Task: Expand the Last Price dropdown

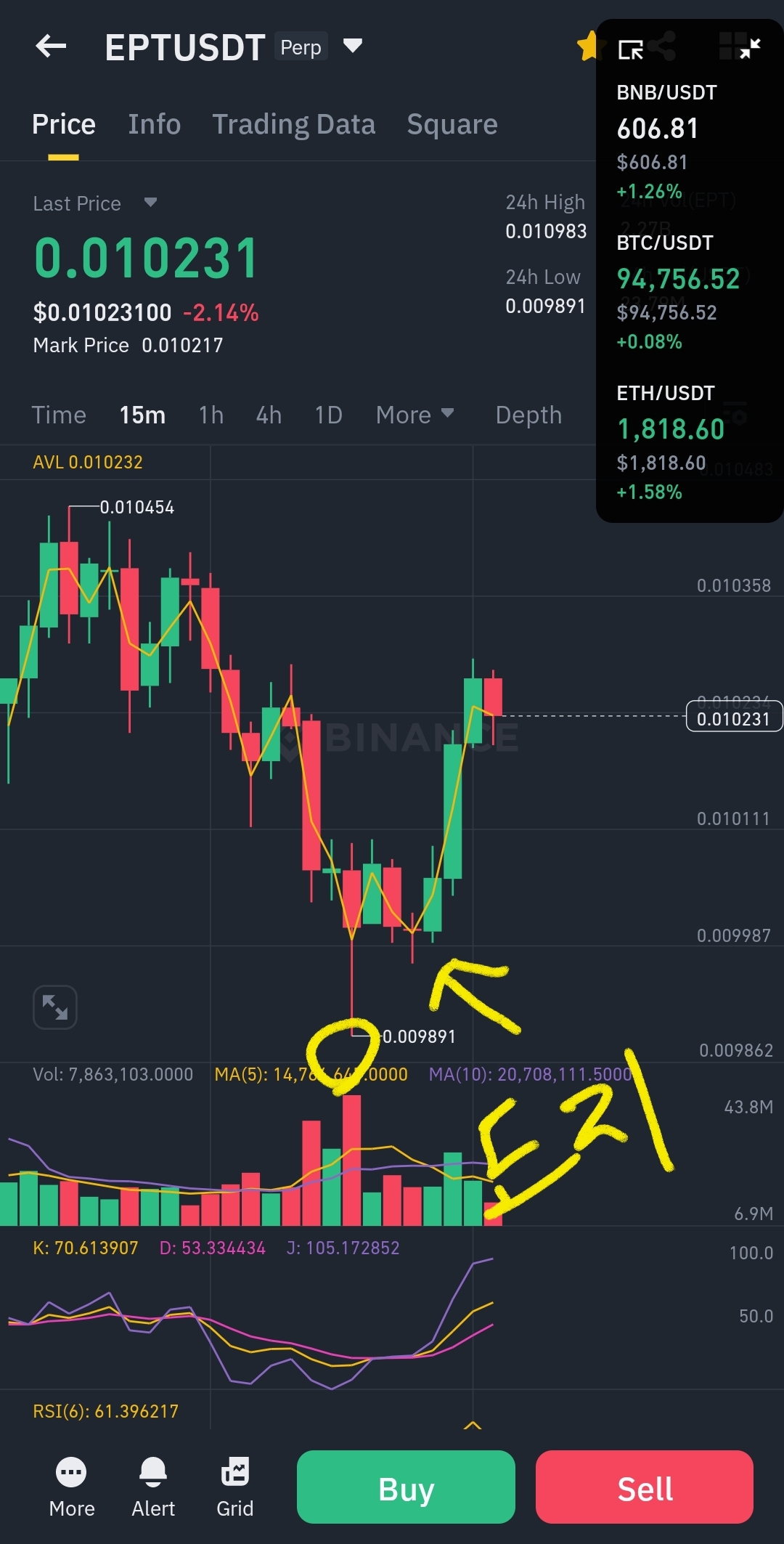Action: tap(150, 202)
